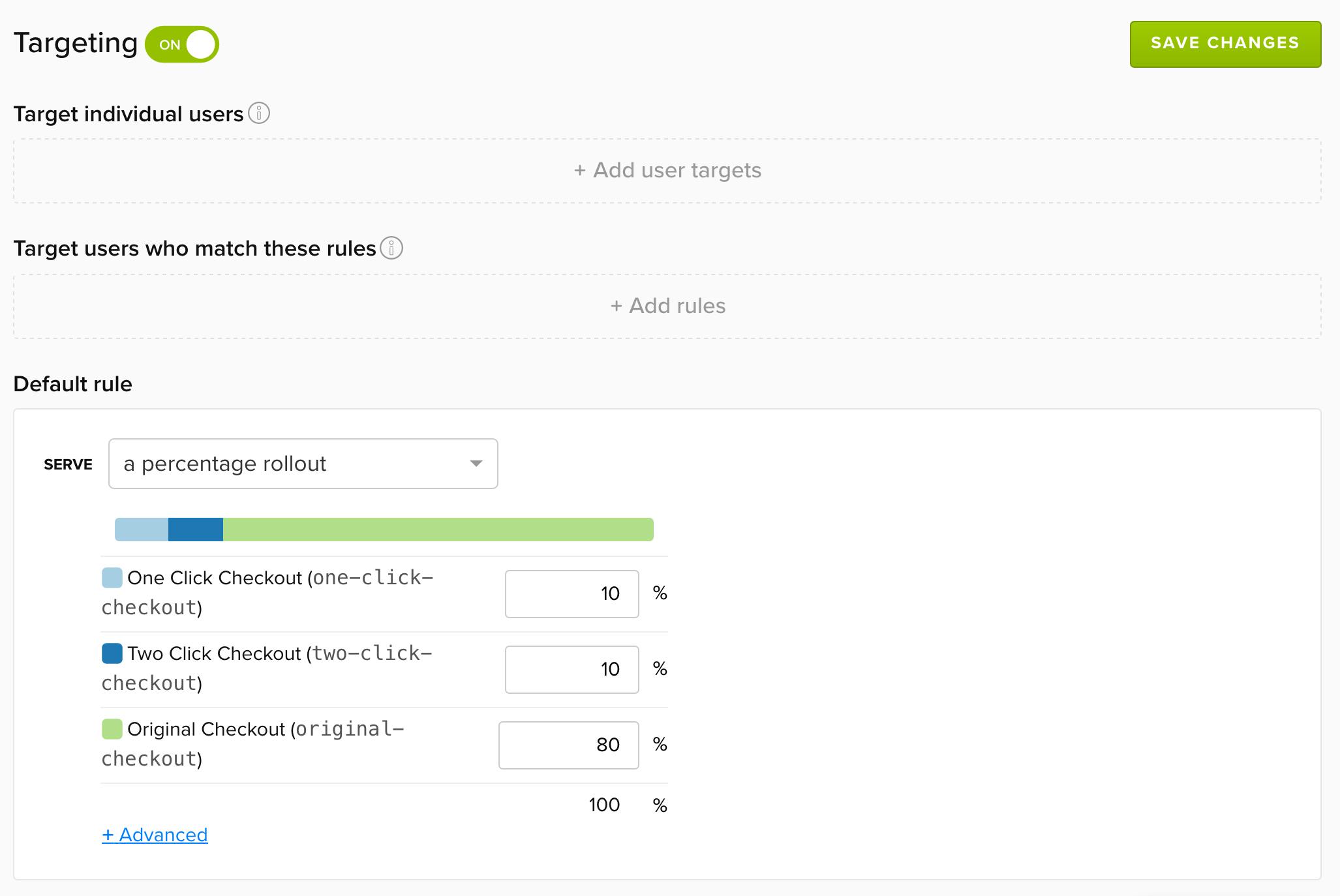Select the One Click Checkout percentage field
Image resolution: width=1340 pixels, height=896 pixels.
571,593
